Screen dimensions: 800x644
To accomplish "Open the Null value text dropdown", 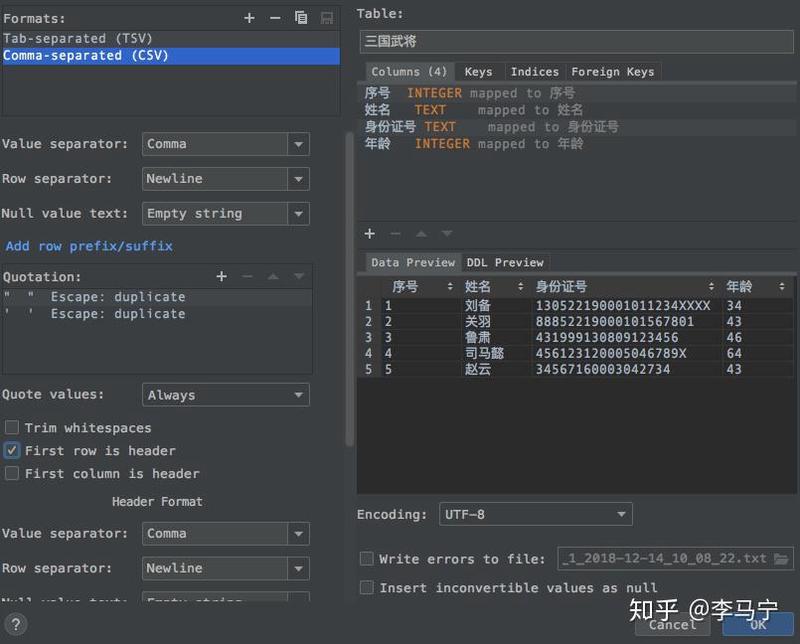I will click(225, 213).
